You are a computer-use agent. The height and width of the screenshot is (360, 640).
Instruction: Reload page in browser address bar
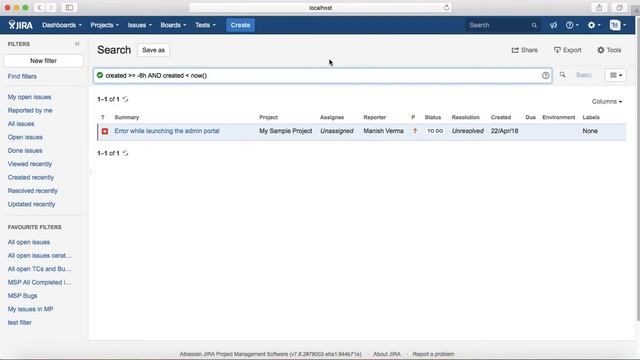pos(446,8)
